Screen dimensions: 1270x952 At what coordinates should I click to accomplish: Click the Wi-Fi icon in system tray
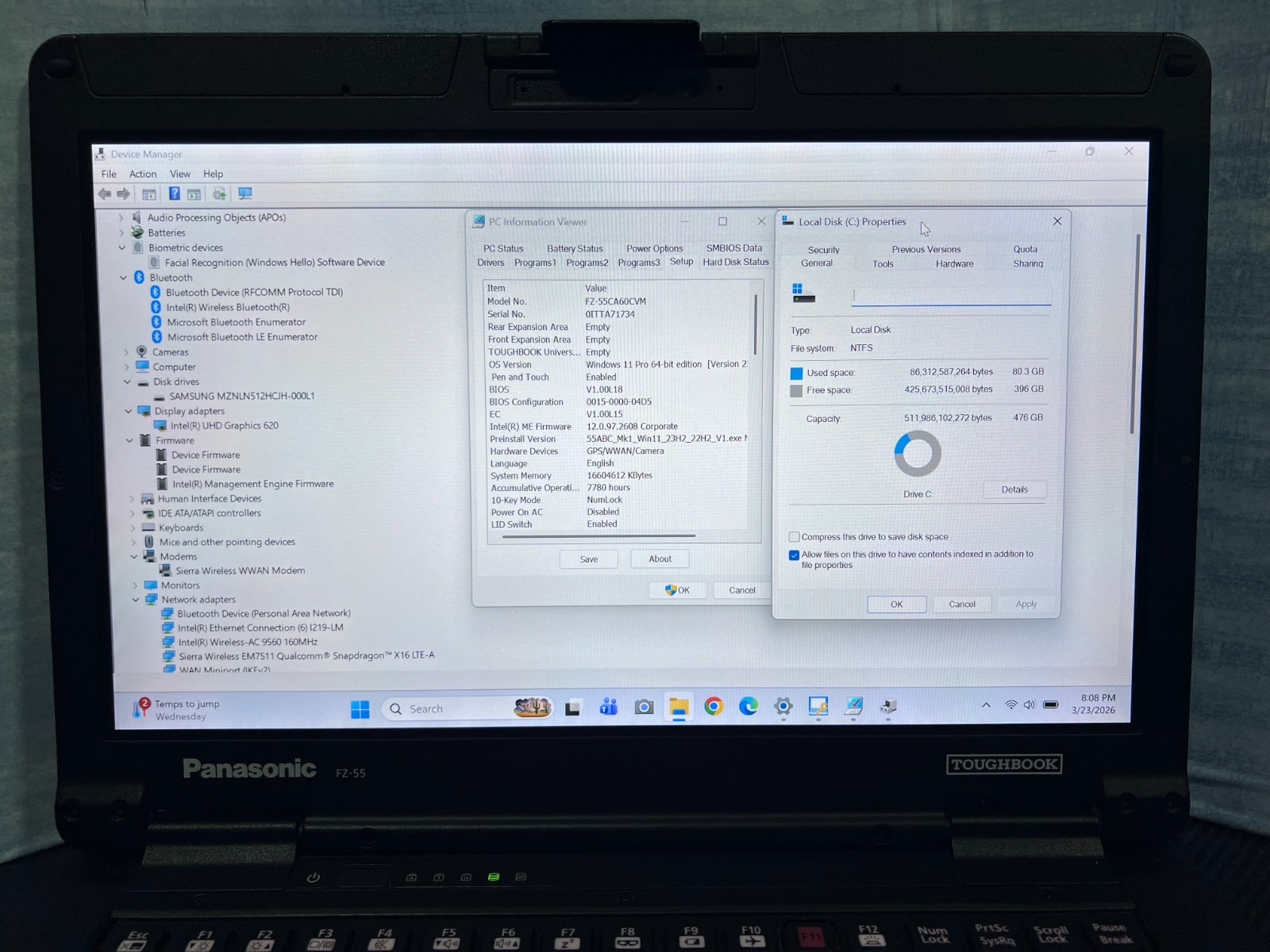(1011, 704)
